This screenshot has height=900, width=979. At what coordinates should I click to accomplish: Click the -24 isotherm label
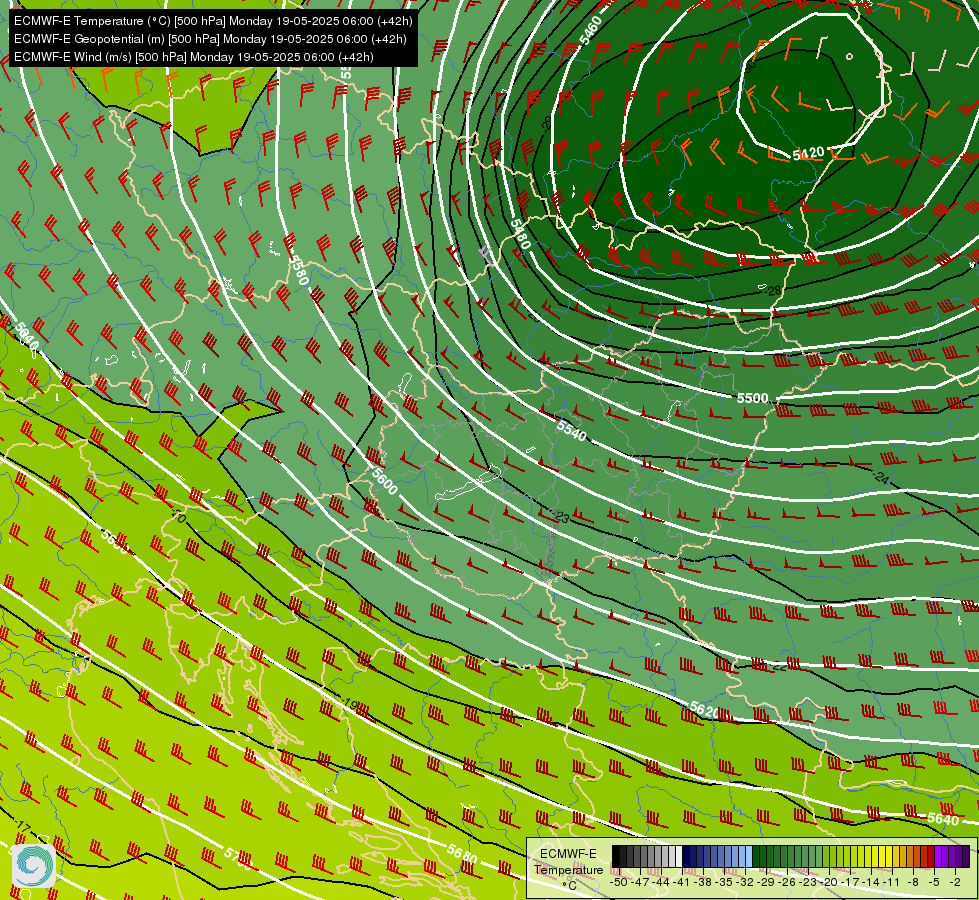tap(881, 478)
